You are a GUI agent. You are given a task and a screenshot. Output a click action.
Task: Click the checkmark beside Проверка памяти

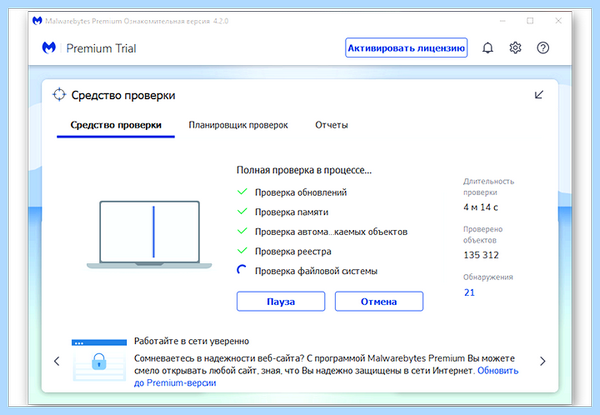coord(242,211)
